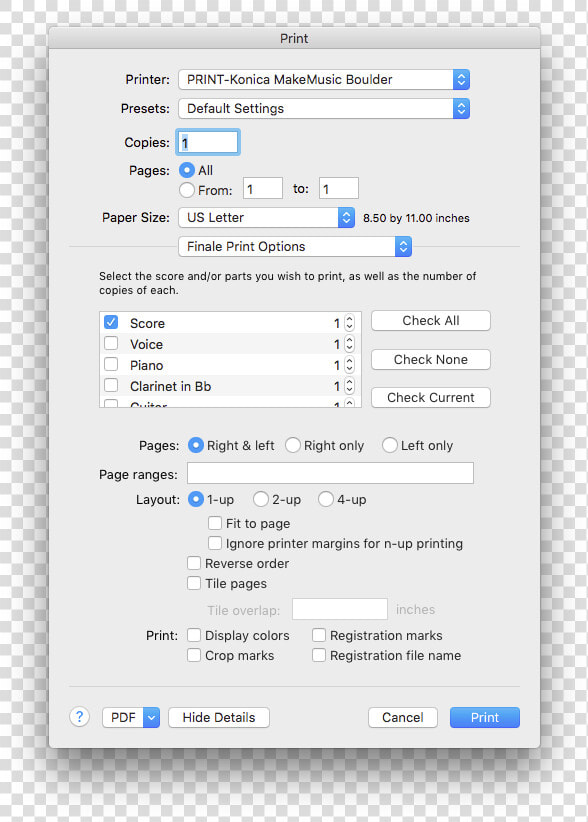This screenshot has height=822, width=588.
Task: Choose Right only pages option
Action: tap(292, 445)
